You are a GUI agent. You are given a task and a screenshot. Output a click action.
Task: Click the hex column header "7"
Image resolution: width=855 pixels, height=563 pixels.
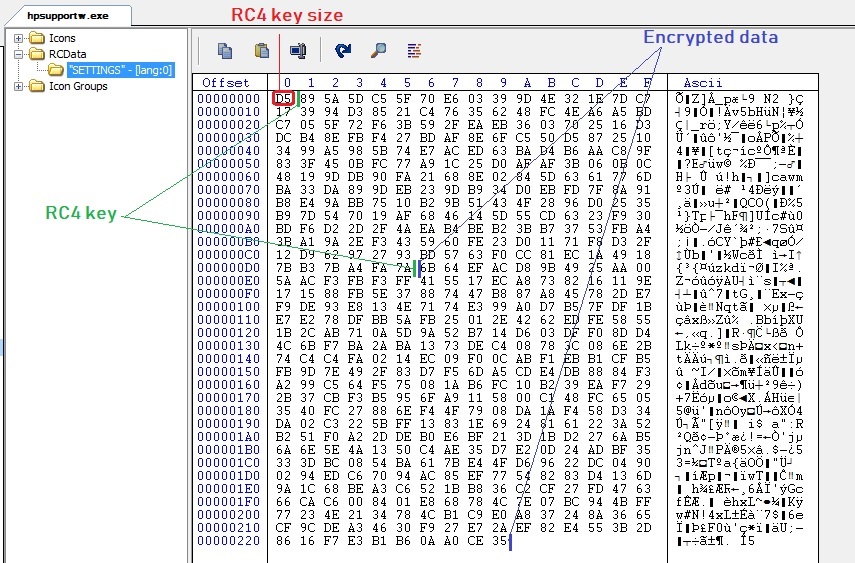[x=455, y=83]
